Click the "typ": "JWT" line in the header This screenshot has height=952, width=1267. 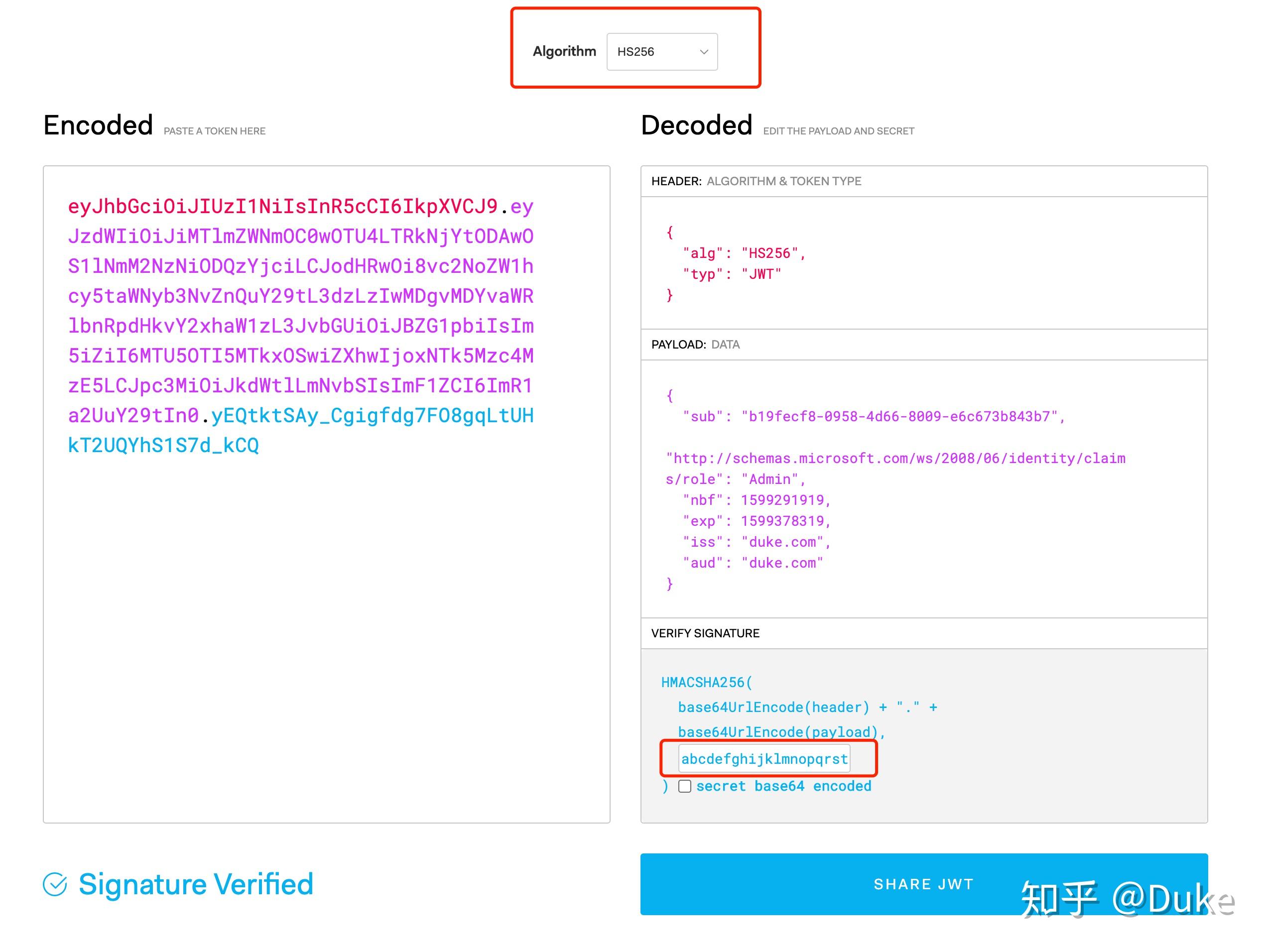tap(732, 274)
